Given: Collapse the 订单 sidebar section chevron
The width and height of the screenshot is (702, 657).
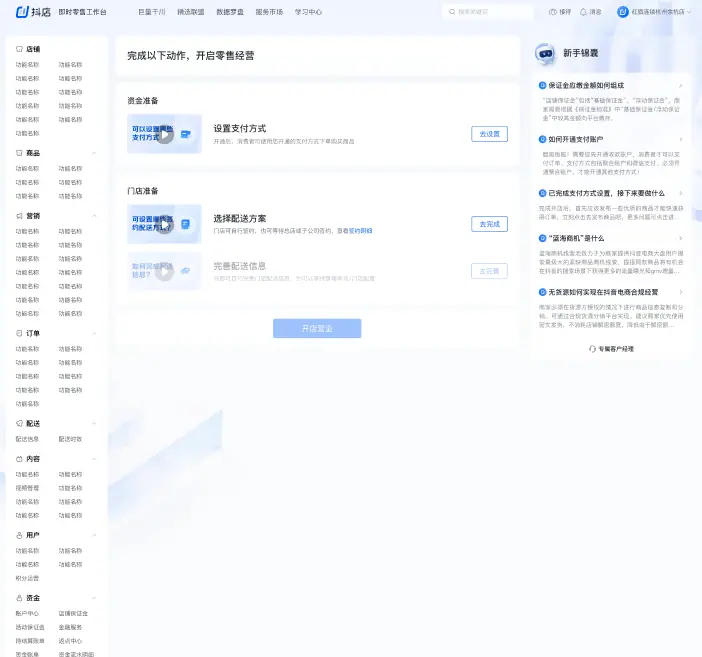Looking at the screenshot, I should [x=94, y=333].
